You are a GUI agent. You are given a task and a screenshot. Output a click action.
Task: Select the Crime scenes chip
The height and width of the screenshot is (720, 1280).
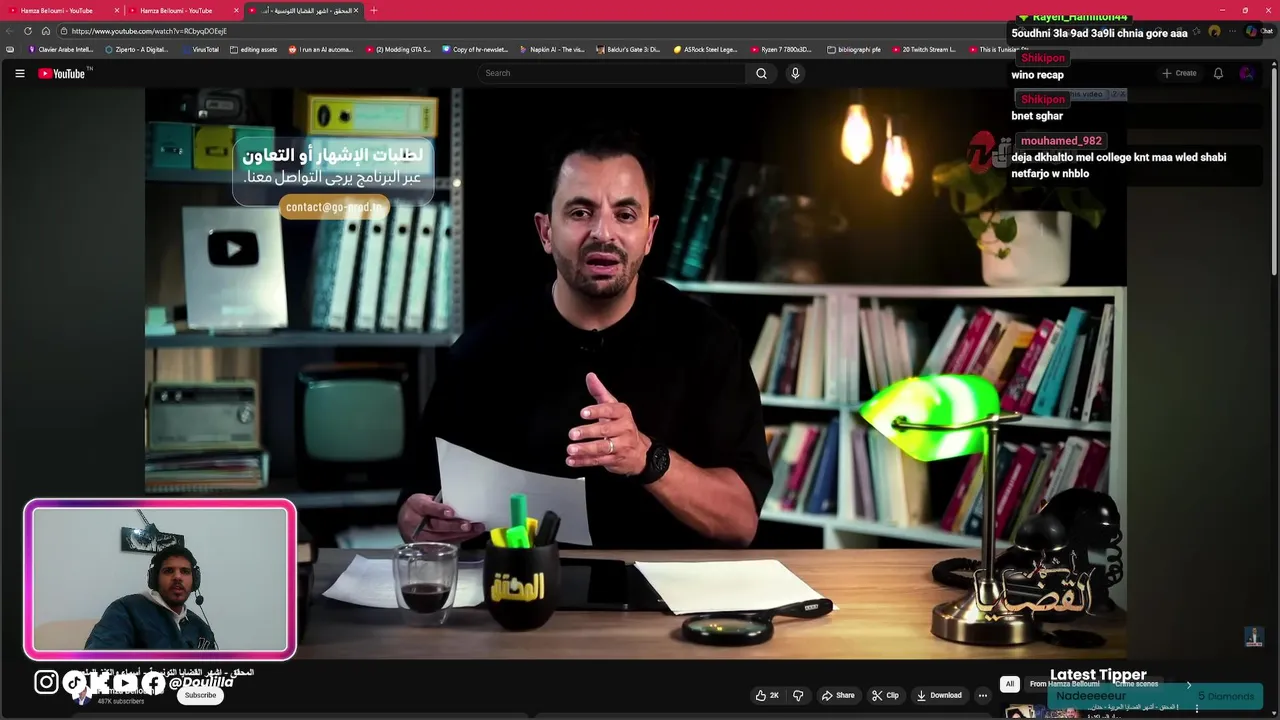(x=1136, y=684)
